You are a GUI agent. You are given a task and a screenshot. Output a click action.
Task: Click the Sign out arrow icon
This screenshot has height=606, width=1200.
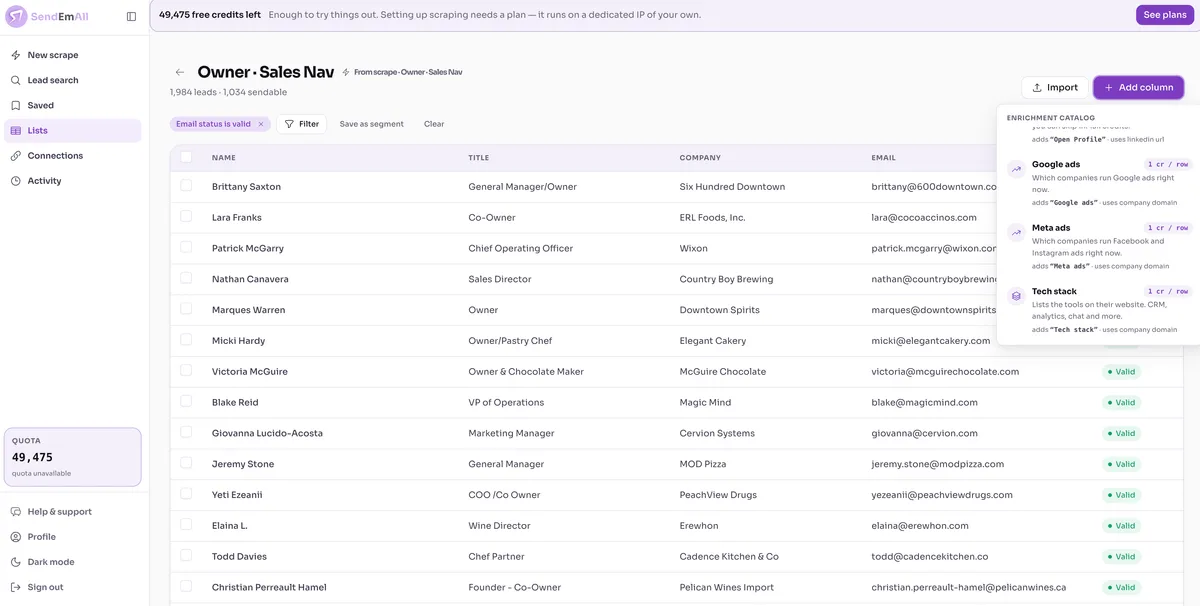(16, 587)
